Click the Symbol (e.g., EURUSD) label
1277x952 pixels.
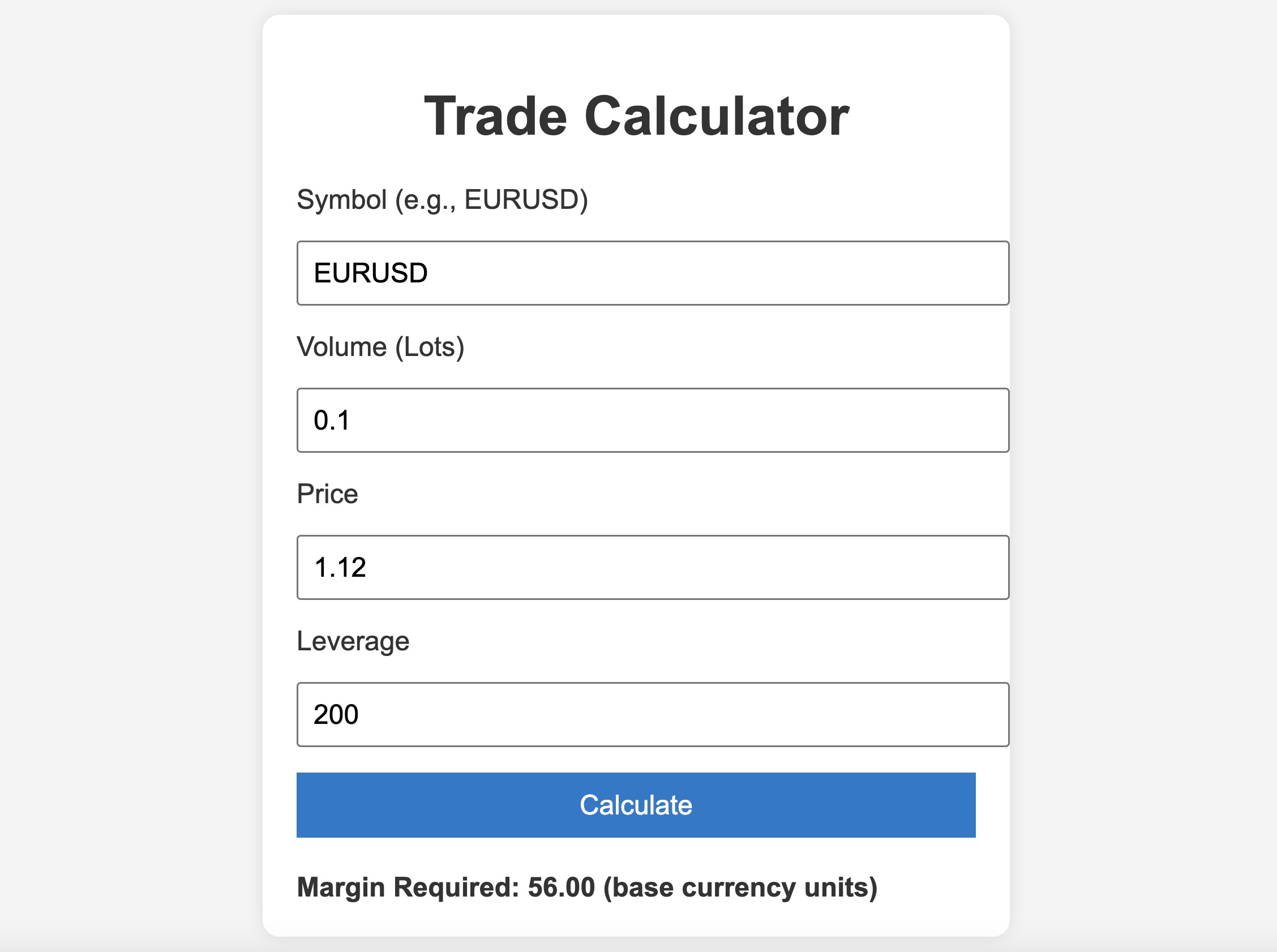coord(442,200)
